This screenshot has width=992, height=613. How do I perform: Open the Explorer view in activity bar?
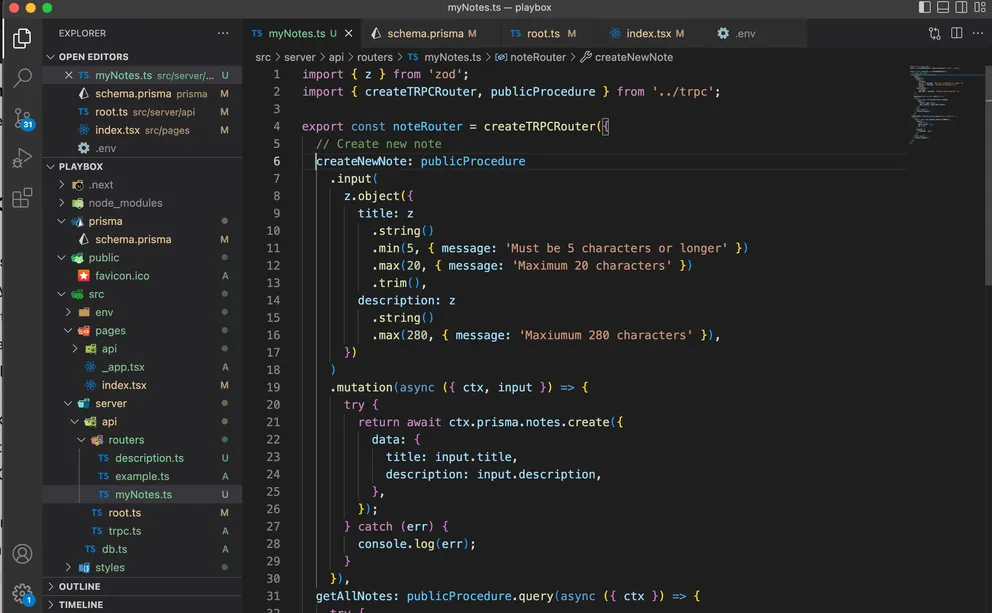(22, 38)
